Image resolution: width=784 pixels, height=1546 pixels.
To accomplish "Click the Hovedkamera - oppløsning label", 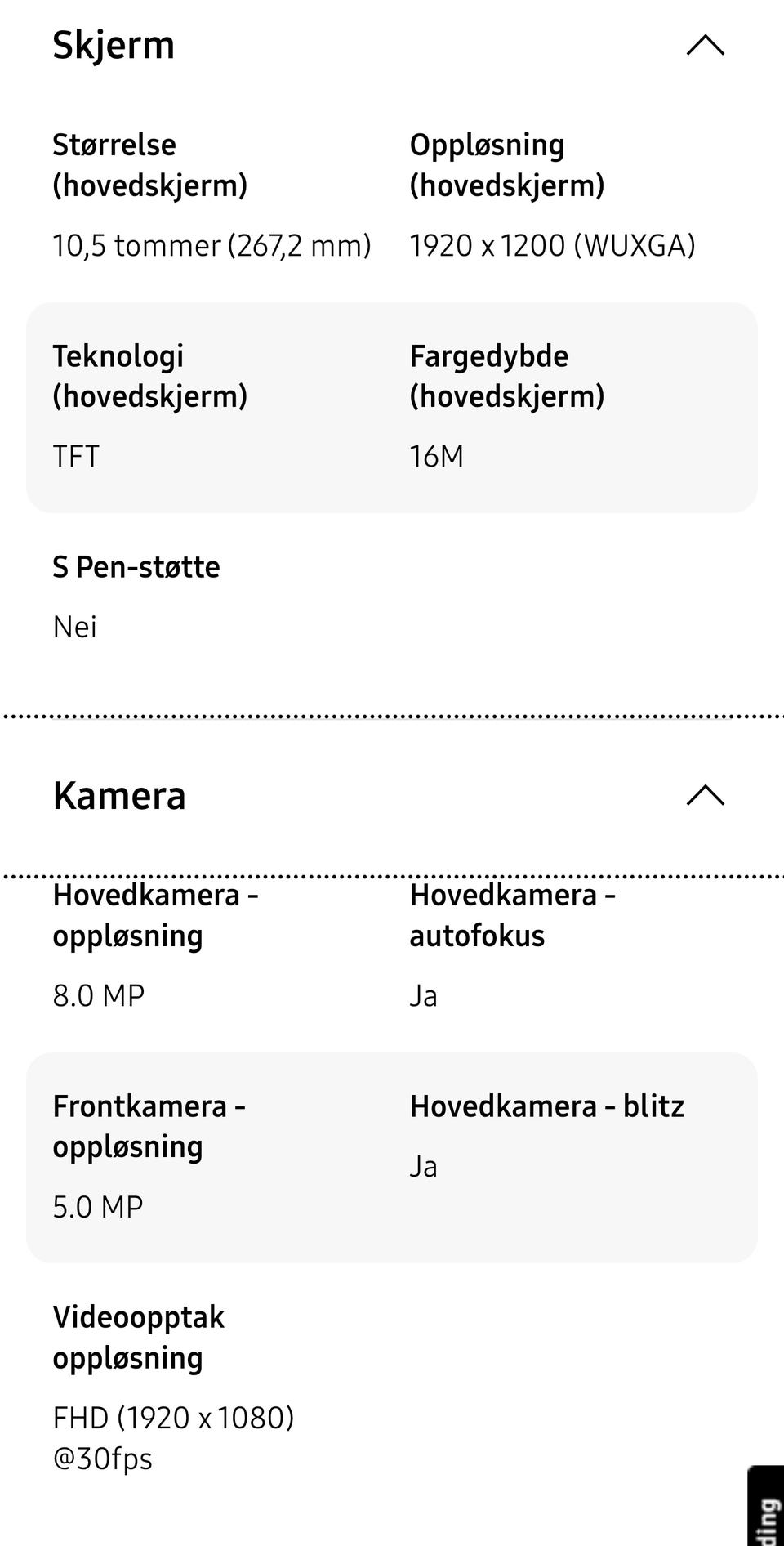I will (155, 915).
